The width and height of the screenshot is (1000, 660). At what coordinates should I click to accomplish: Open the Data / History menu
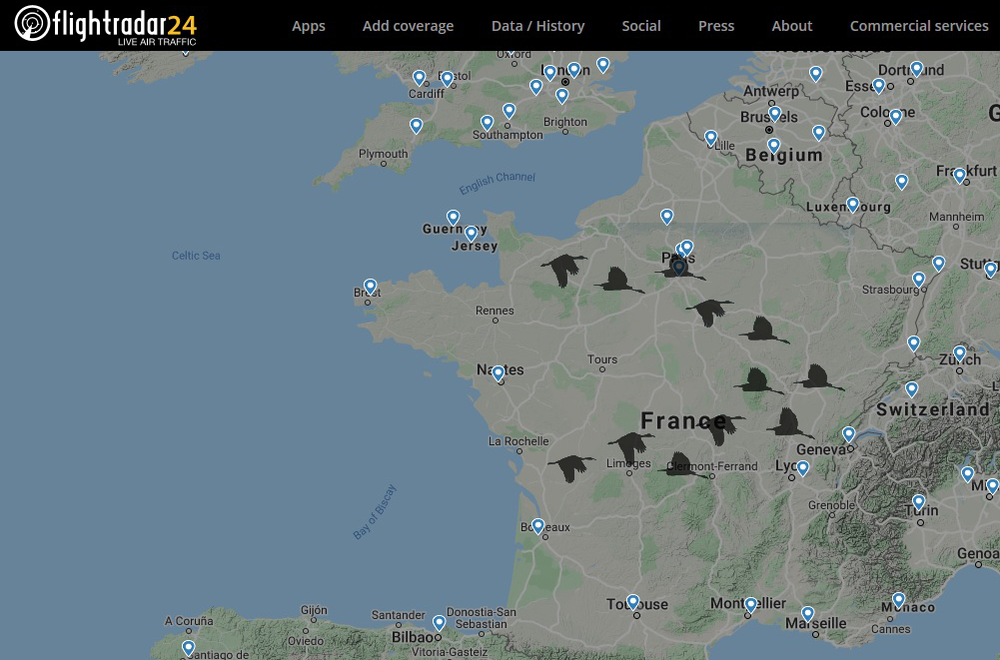click(x=539, y=26)
